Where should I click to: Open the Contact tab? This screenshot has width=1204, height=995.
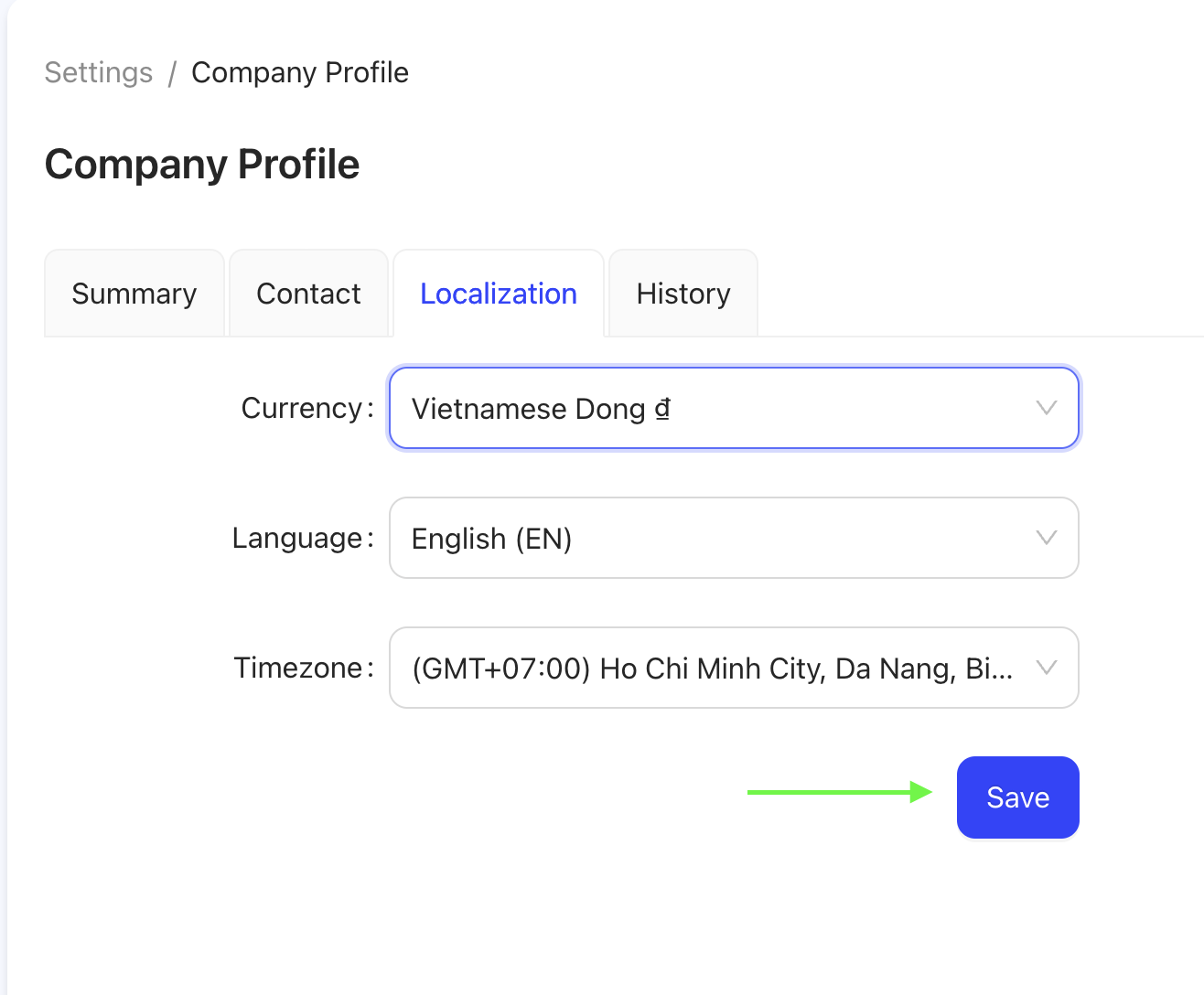(x=308, y=294)
